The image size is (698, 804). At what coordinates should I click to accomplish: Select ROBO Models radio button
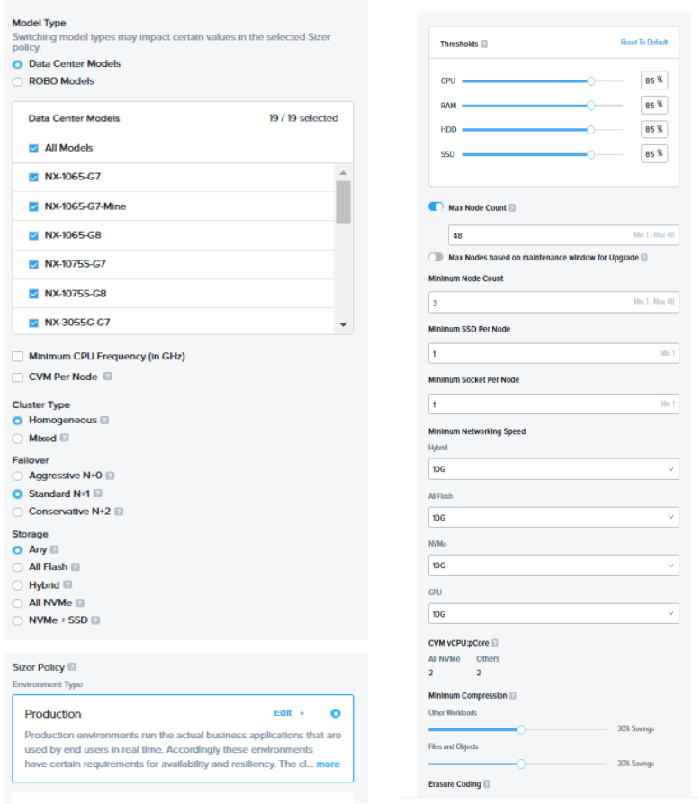coord(18,82)
